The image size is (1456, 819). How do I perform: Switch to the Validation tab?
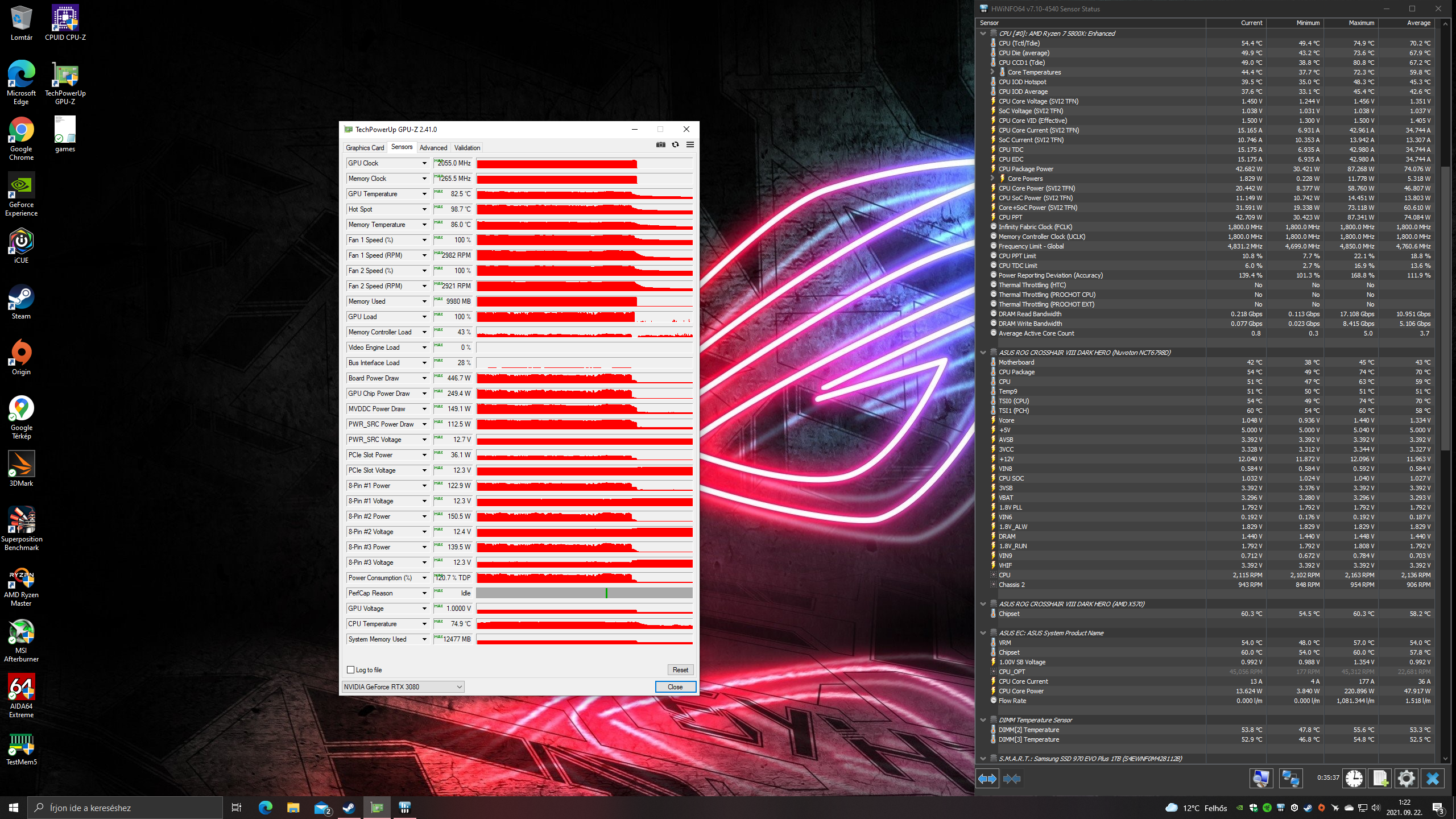[467, 148]
